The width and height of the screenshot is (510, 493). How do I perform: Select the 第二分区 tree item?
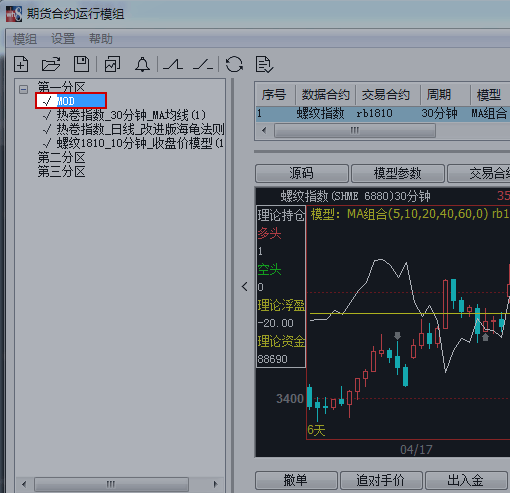61,157
